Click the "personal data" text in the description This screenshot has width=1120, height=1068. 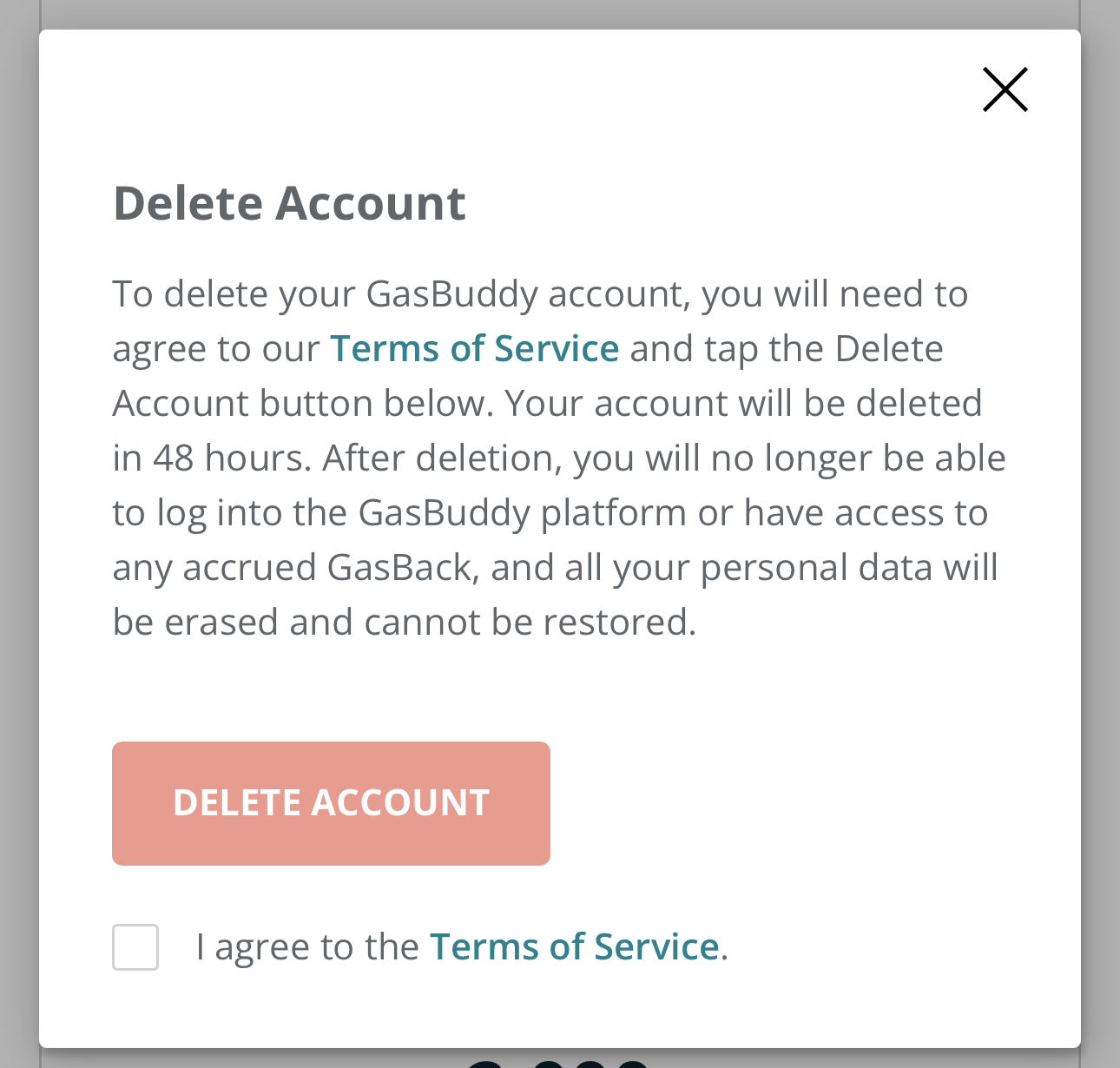pyautogui.click(x=774, y=568)
